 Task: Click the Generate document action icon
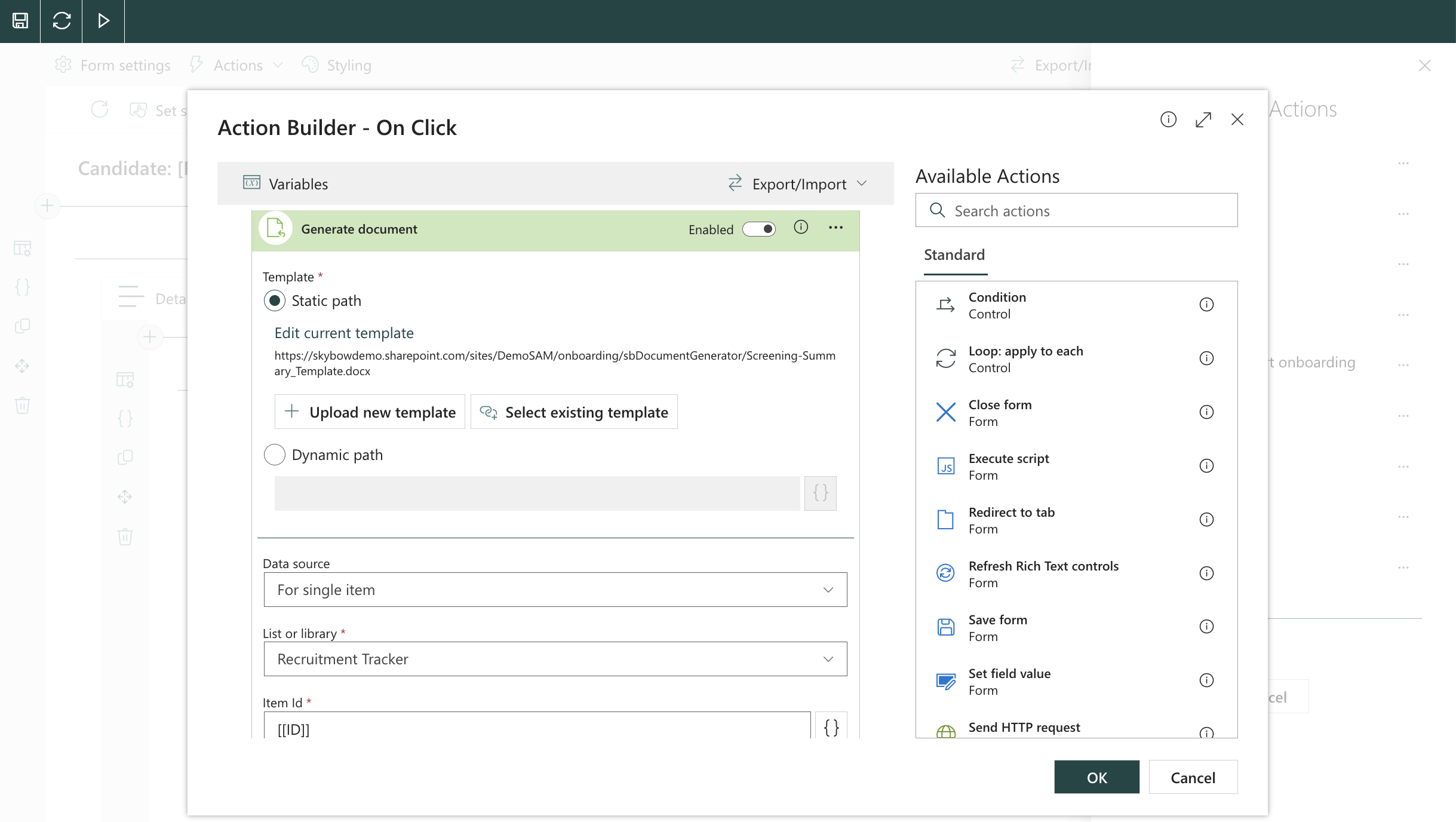pos(275,228)
